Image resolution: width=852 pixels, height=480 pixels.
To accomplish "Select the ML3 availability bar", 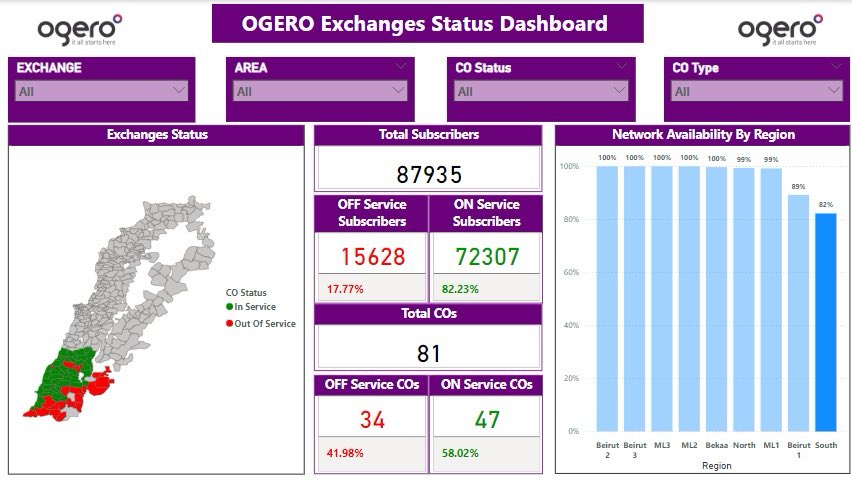I will click(x=662, y=298).
